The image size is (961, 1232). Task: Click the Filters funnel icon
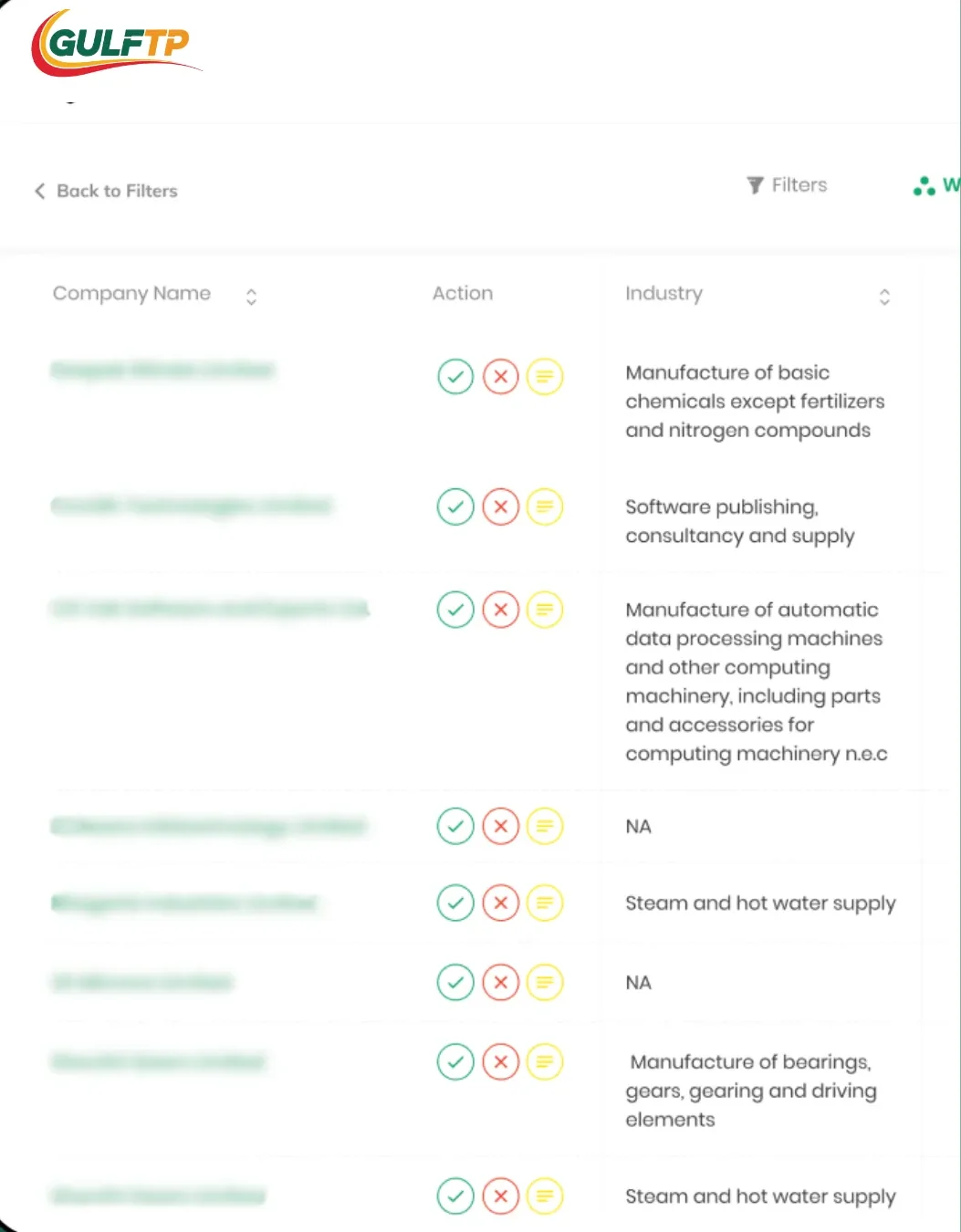(753, 184)
